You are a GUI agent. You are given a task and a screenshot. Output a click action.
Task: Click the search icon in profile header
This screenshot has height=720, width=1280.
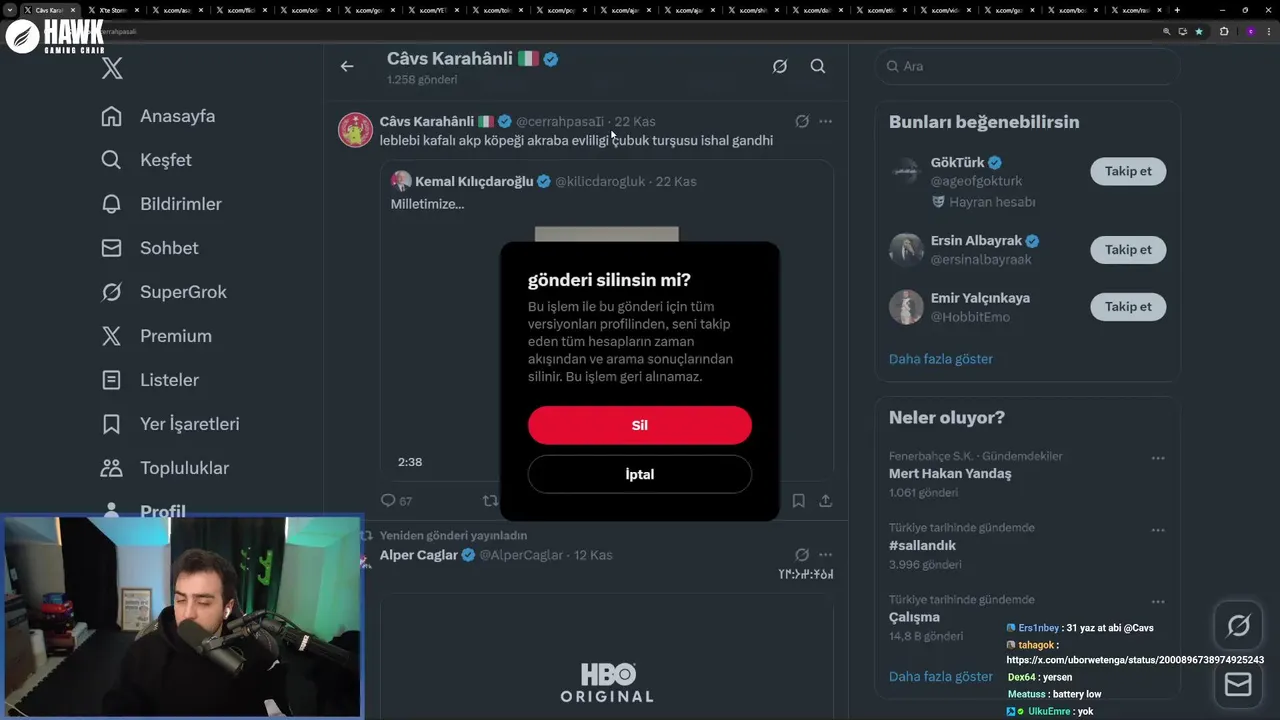[x=818, y=66]
